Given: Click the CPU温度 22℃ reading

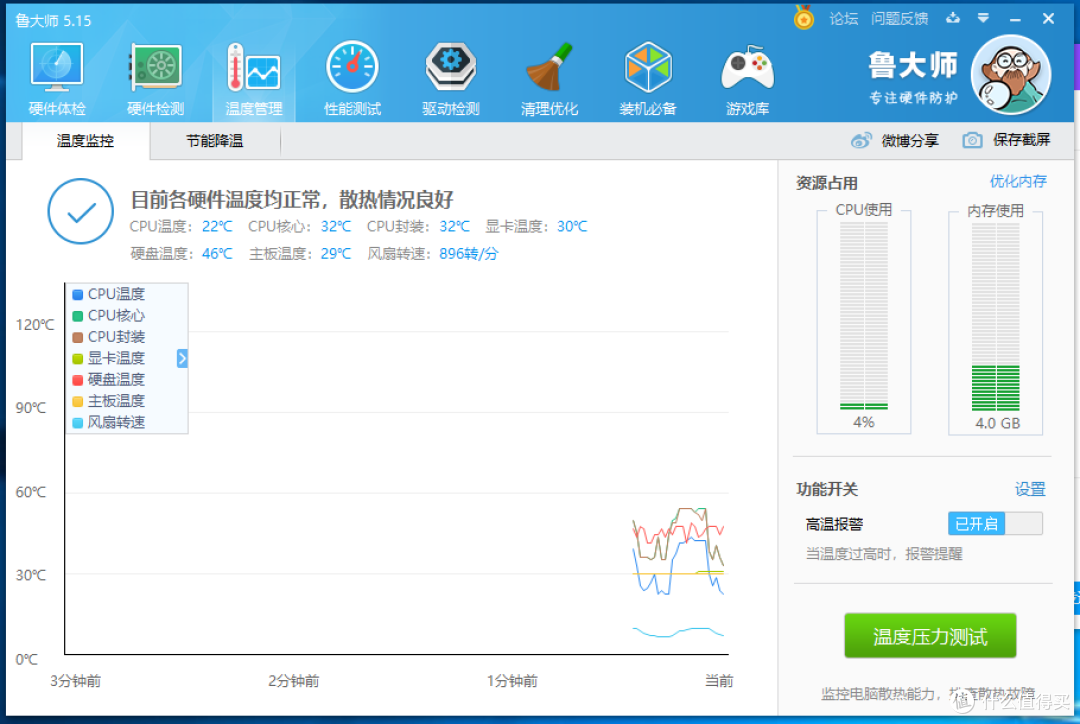Looking at the screenshot, I should coord(181,227).
